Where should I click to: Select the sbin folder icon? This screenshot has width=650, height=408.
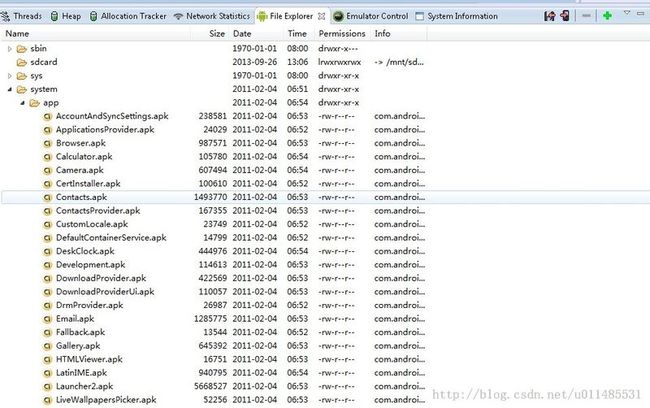tap(22, 49)
